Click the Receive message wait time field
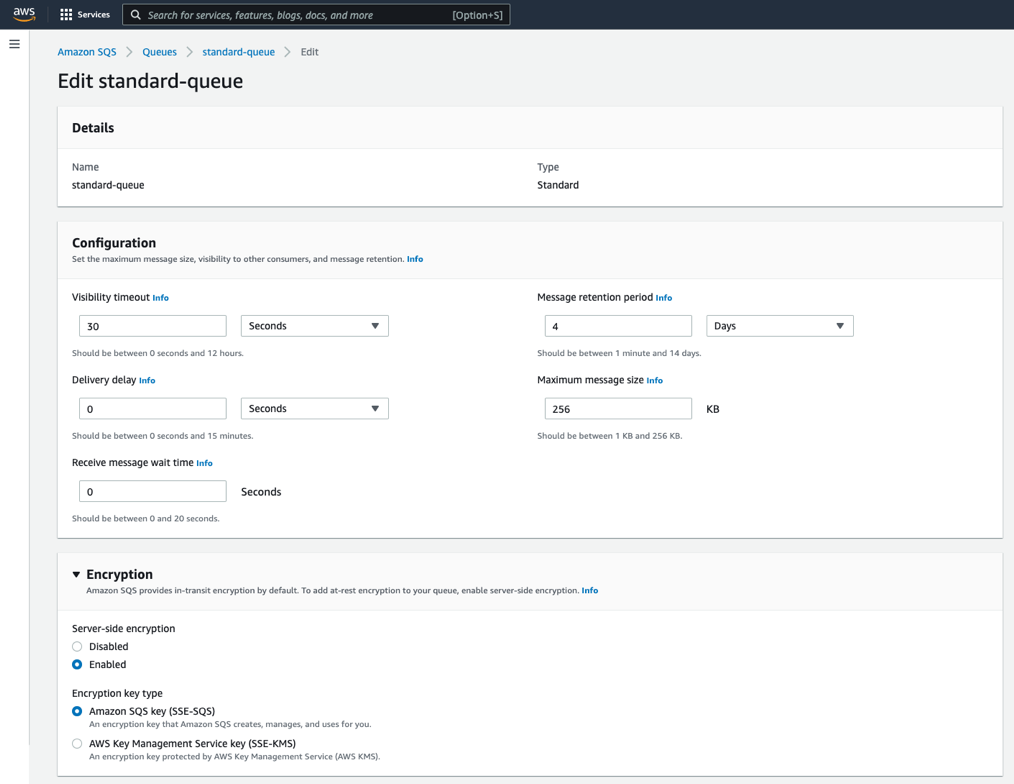 [x=153, y=491]
